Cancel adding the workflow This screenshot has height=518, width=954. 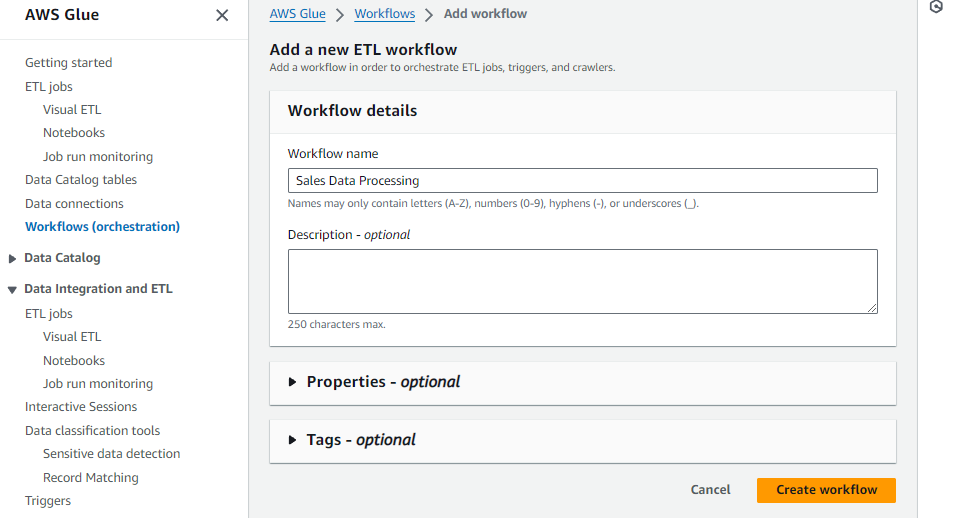click(x=710, y=490)
